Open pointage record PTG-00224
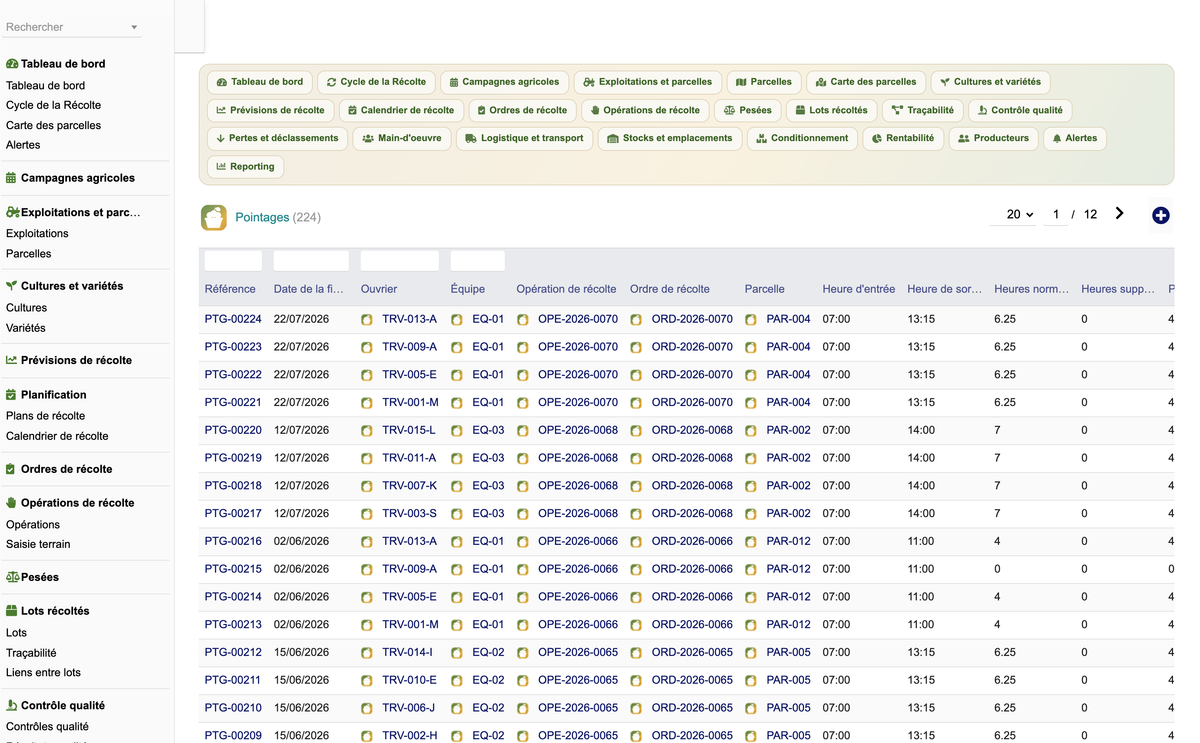The image size is (1200, 743). click(233, 319)
